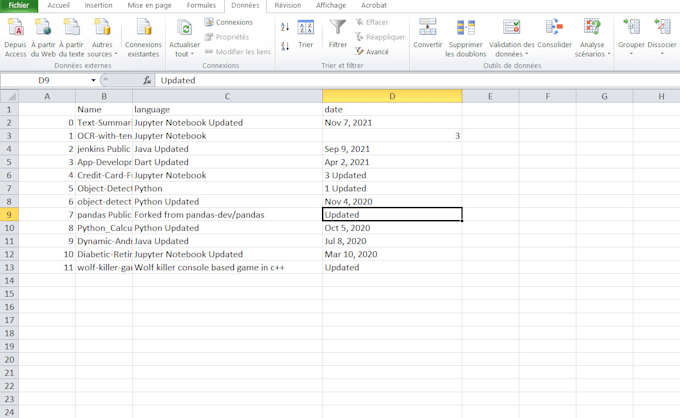Click the formula bar showing Updated
Screen dimensions: 680x418
pos(400,80)
